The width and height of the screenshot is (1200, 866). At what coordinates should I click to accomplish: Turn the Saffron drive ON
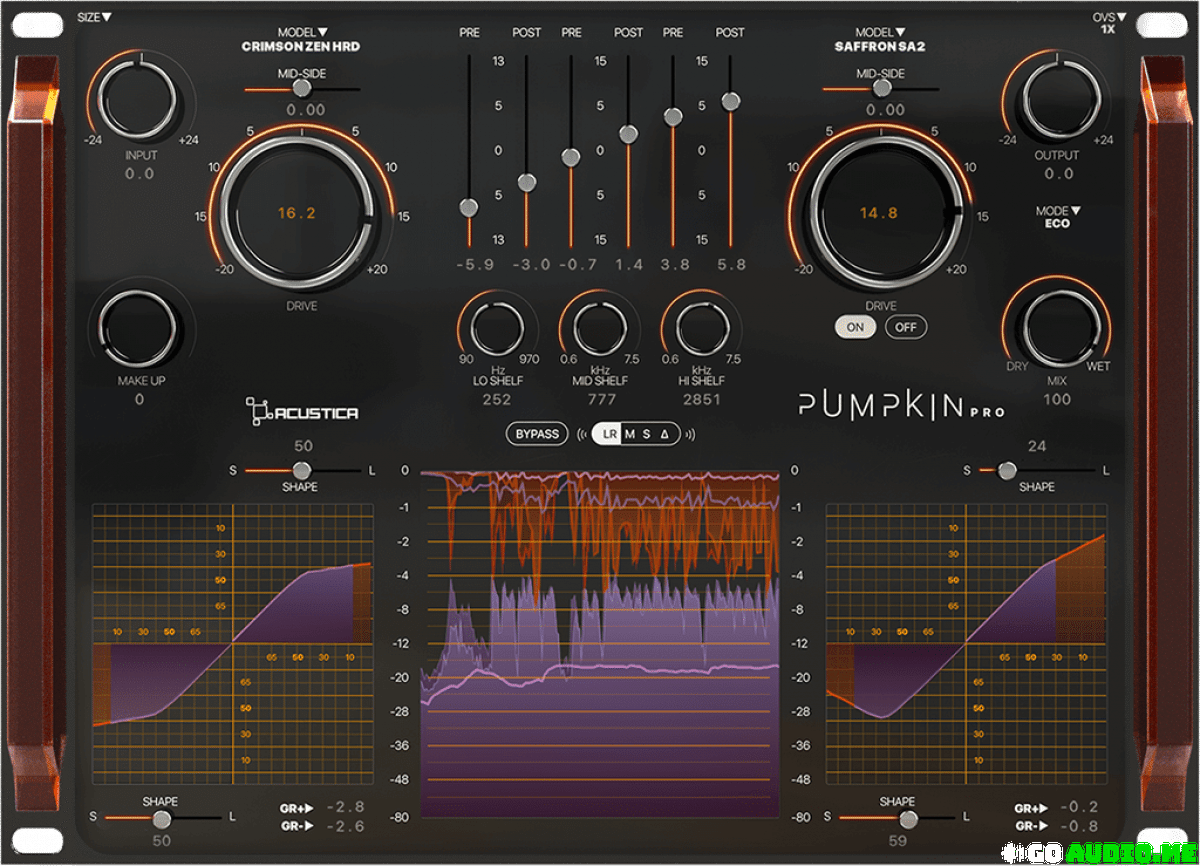(x=856, y=327)
